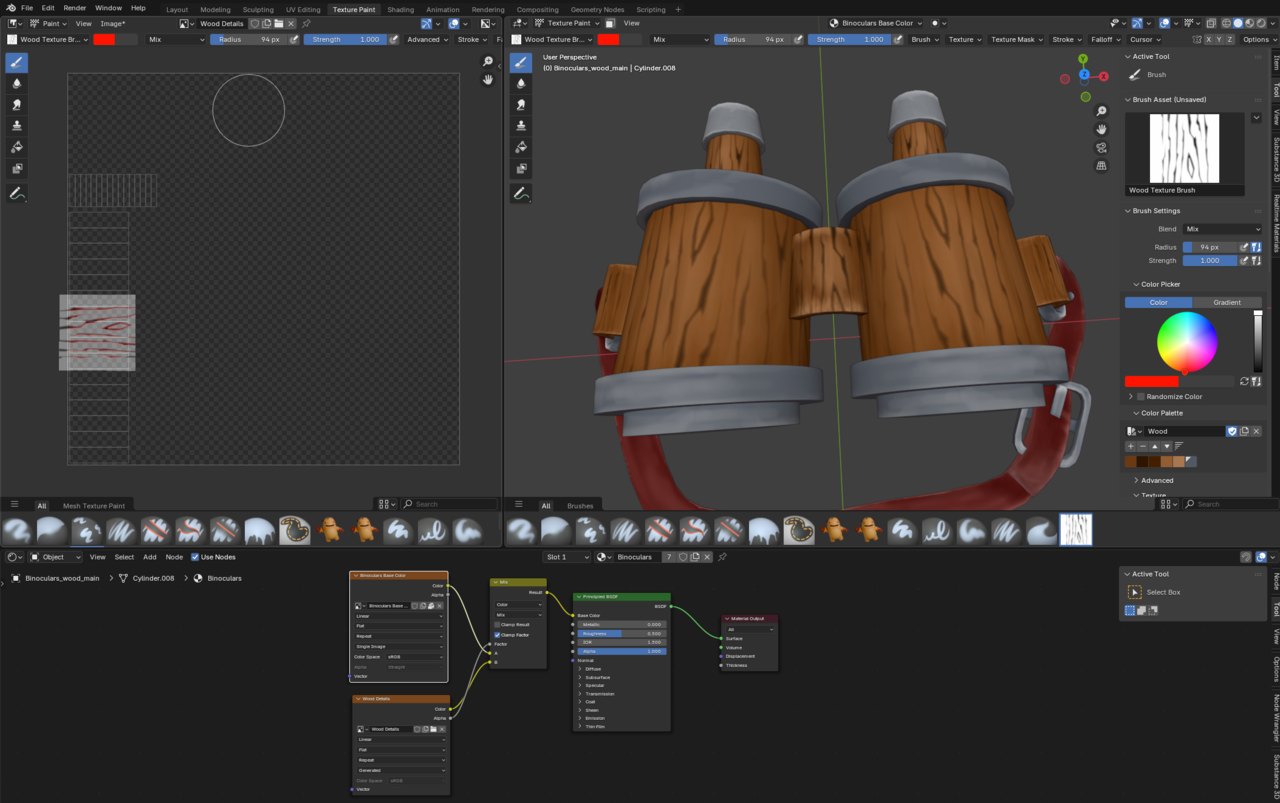Select the Smear tool below the Soften tool
Viewport: 1280px width, 803px height.
(16, 104)
